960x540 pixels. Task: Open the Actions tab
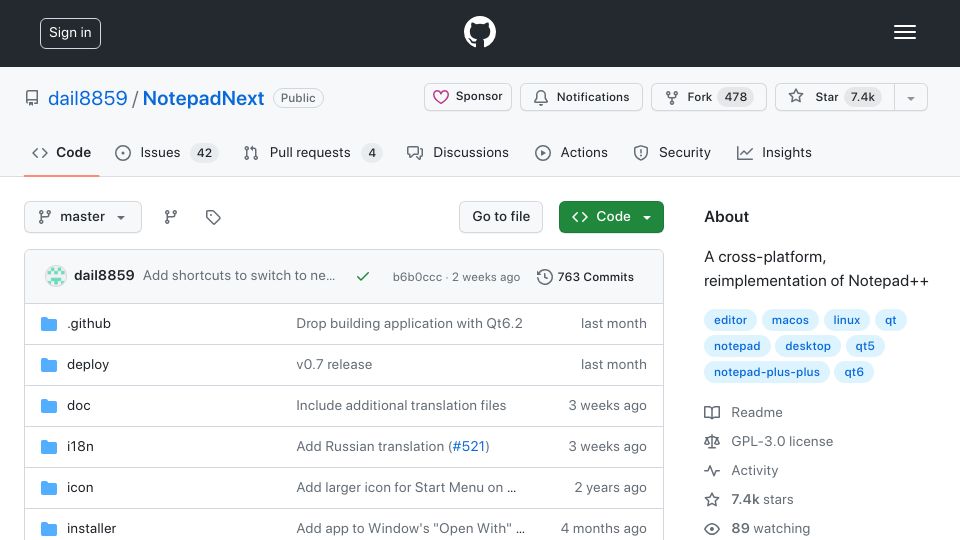click(571, 152)
